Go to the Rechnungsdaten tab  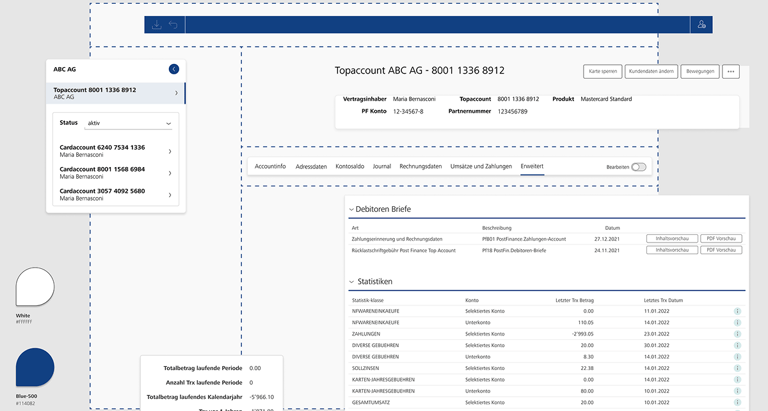[x=420, y=167]
